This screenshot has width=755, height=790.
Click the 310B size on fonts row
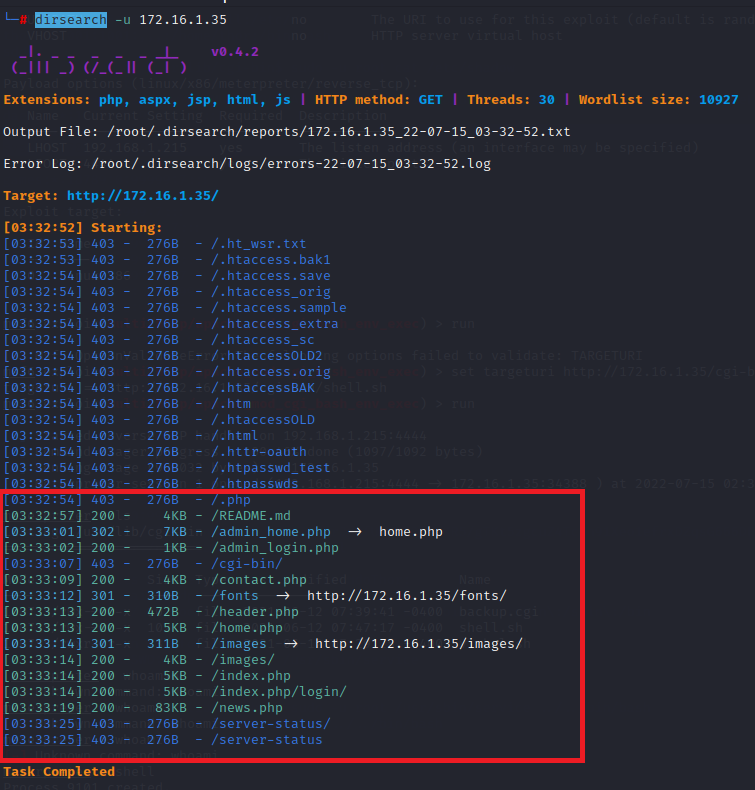click(162, 596)
